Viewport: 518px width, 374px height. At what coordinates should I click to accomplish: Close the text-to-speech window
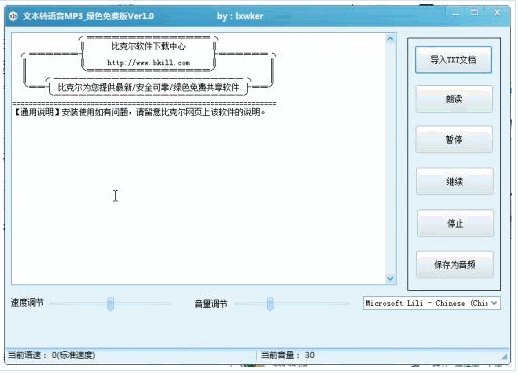497,13
